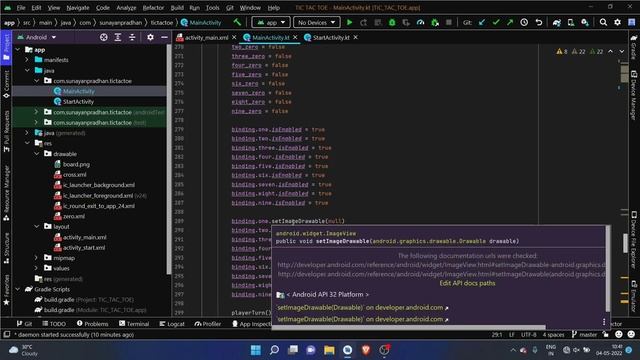Image resolution: width=640 pixels, height=360 pixels.
Task: Open Device Manager right side tab
Action: [634, 95]
